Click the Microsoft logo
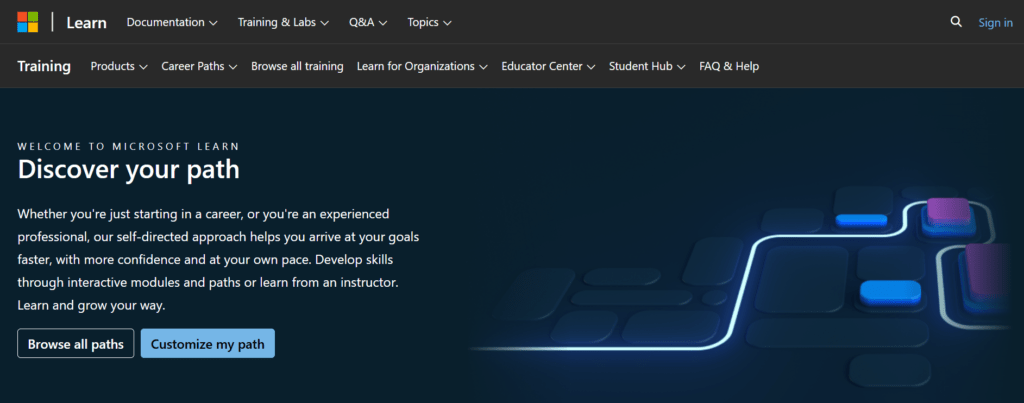Image resolution: width=1024 pixels, height=403 pixels. click(x=27, y=22)
